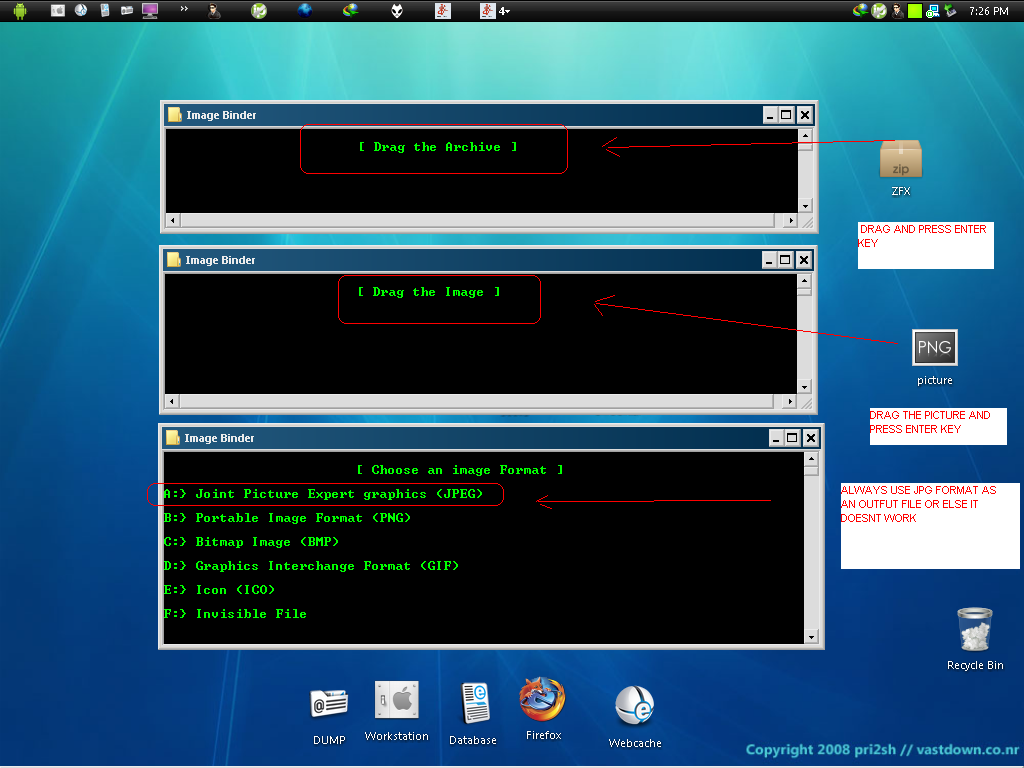The image size is (1024, 768).
Task: Select the ZFX zip archive desktop icon
Action: (901, 168)
